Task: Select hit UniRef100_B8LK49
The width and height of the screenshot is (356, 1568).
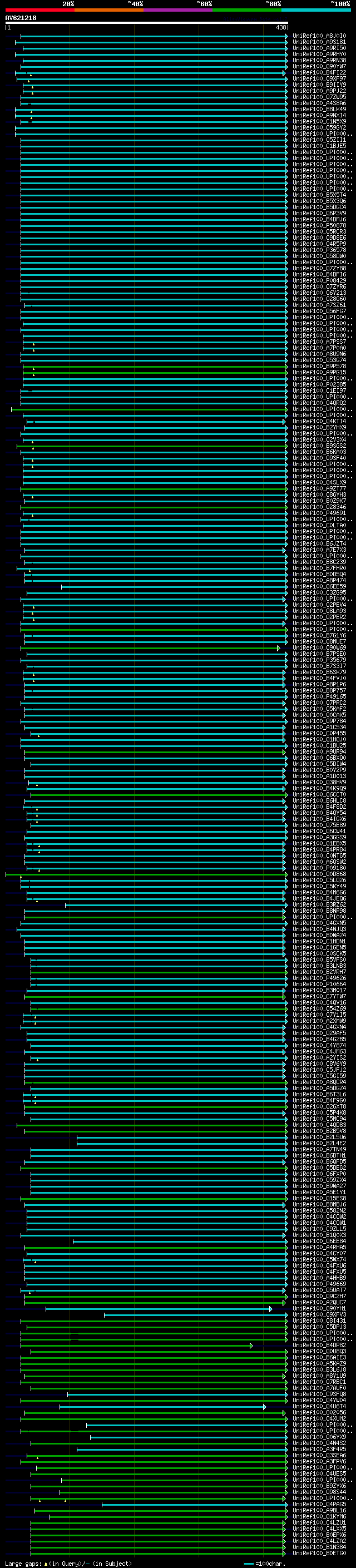Action: (x=319, y=109)
